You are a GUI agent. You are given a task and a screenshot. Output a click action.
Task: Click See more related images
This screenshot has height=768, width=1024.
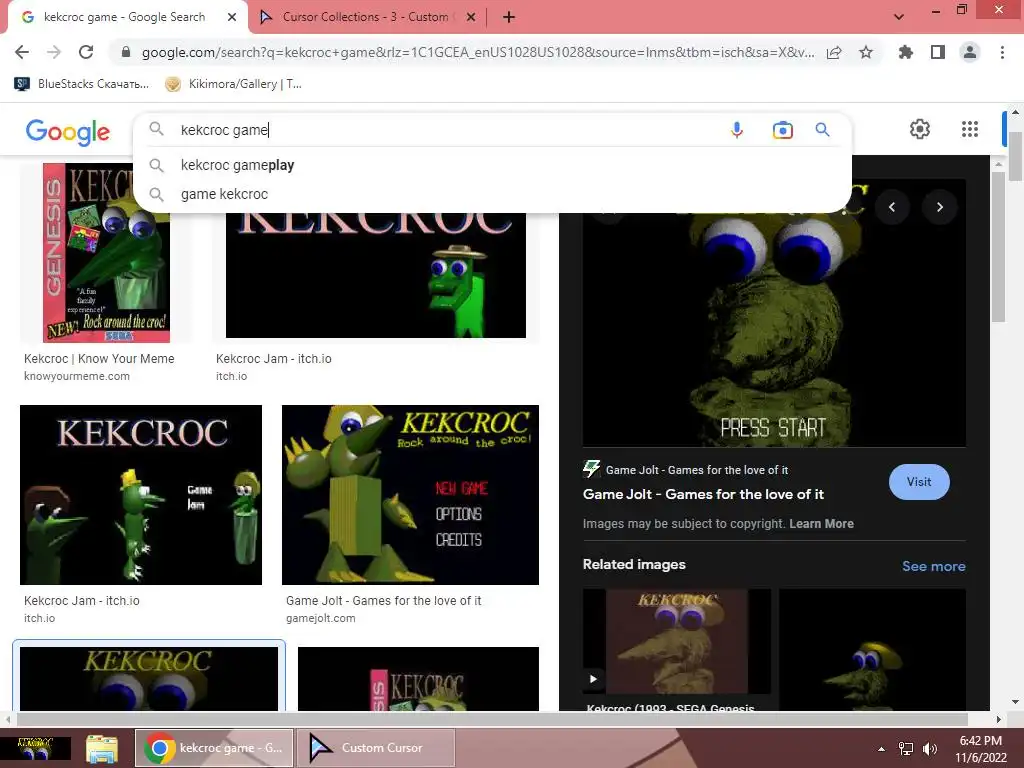[x=933, y=566]
